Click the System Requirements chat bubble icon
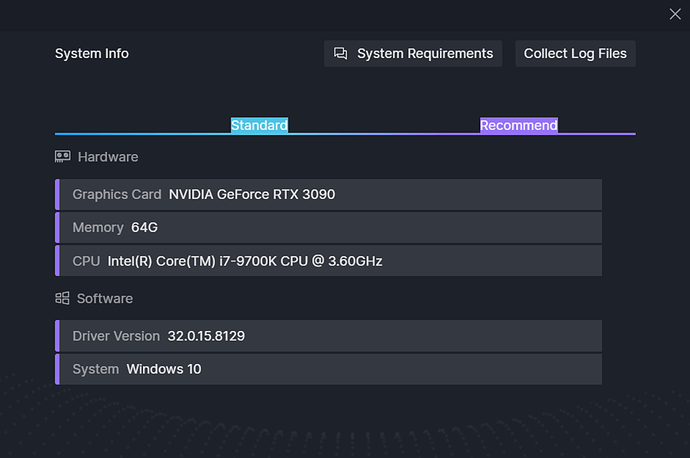Screen dimensions: 690x458 (341, 54)
